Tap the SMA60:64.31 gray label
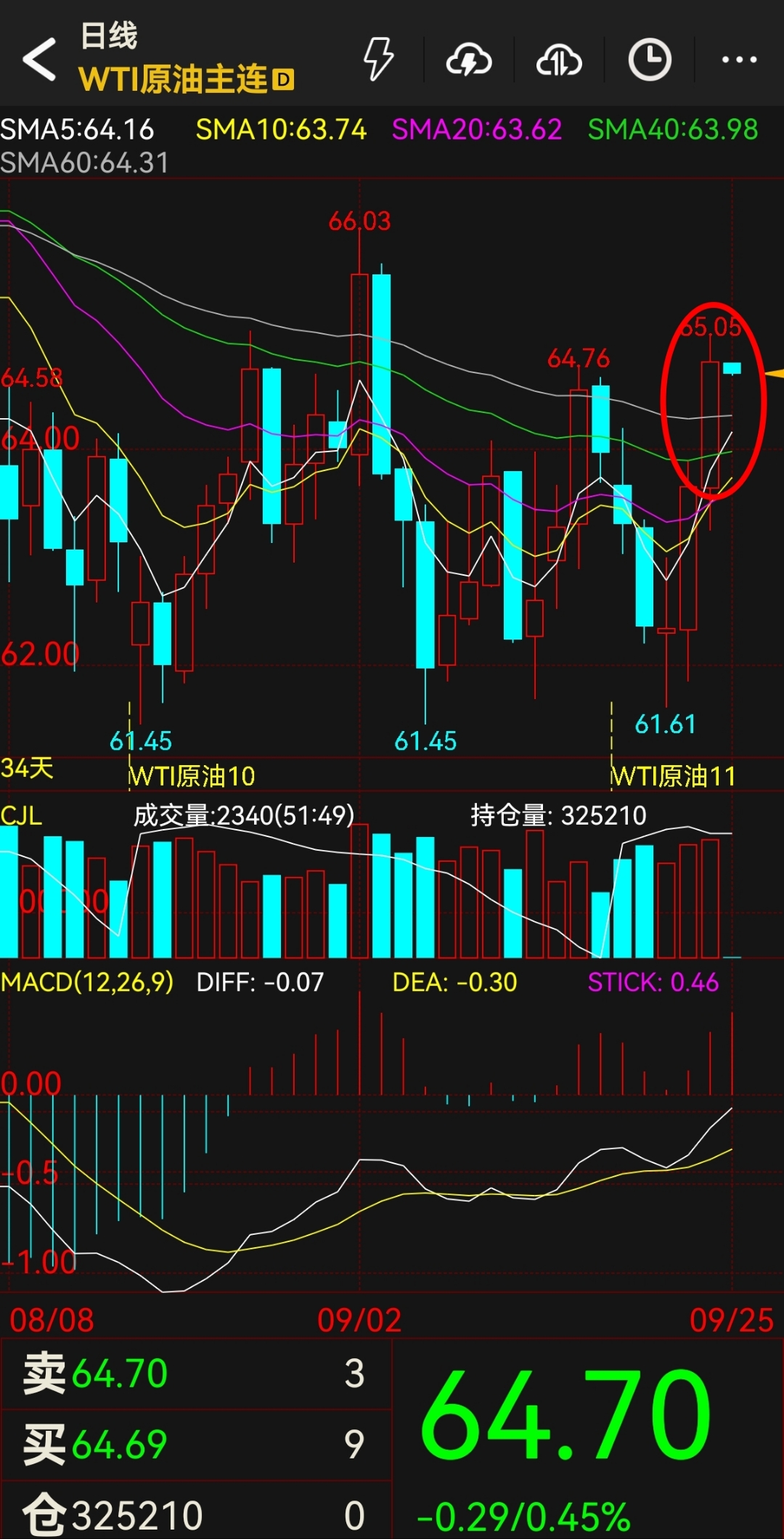This screenshot has width=784, height=1539. click(85, 163)
